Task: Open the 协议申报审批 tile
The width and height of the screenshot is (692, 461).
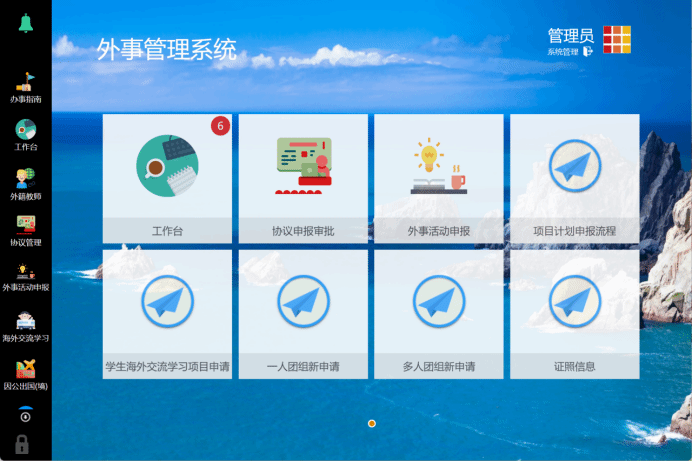Action: point(303,178)
